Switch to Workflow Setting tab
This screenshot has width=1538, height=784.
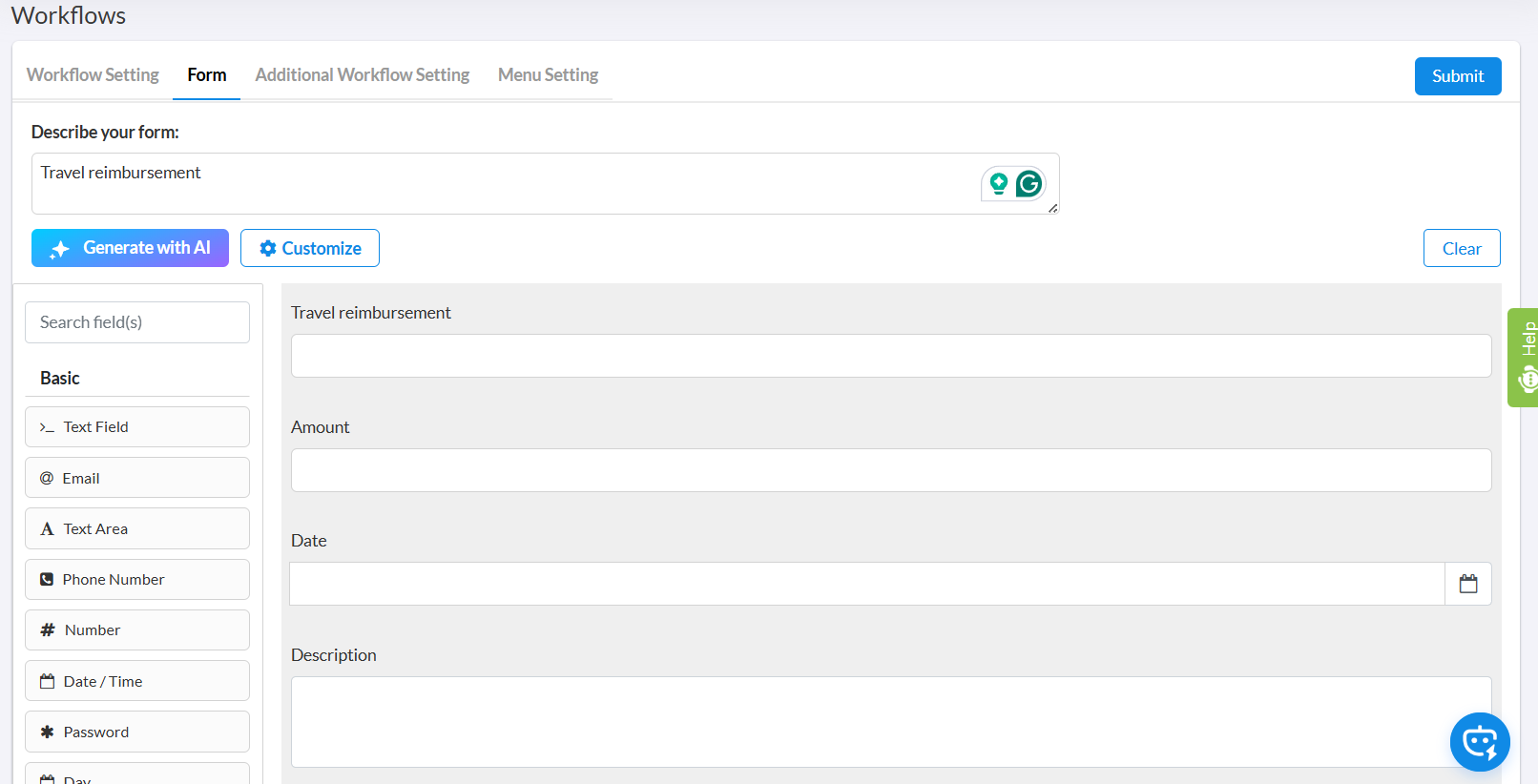click(93, 74)
